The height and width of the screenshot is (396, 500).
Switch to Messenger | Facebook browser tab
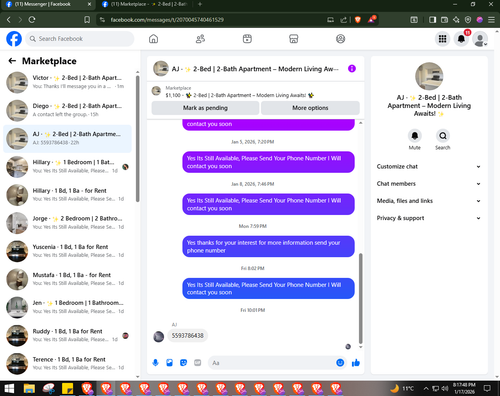(48, 4)
